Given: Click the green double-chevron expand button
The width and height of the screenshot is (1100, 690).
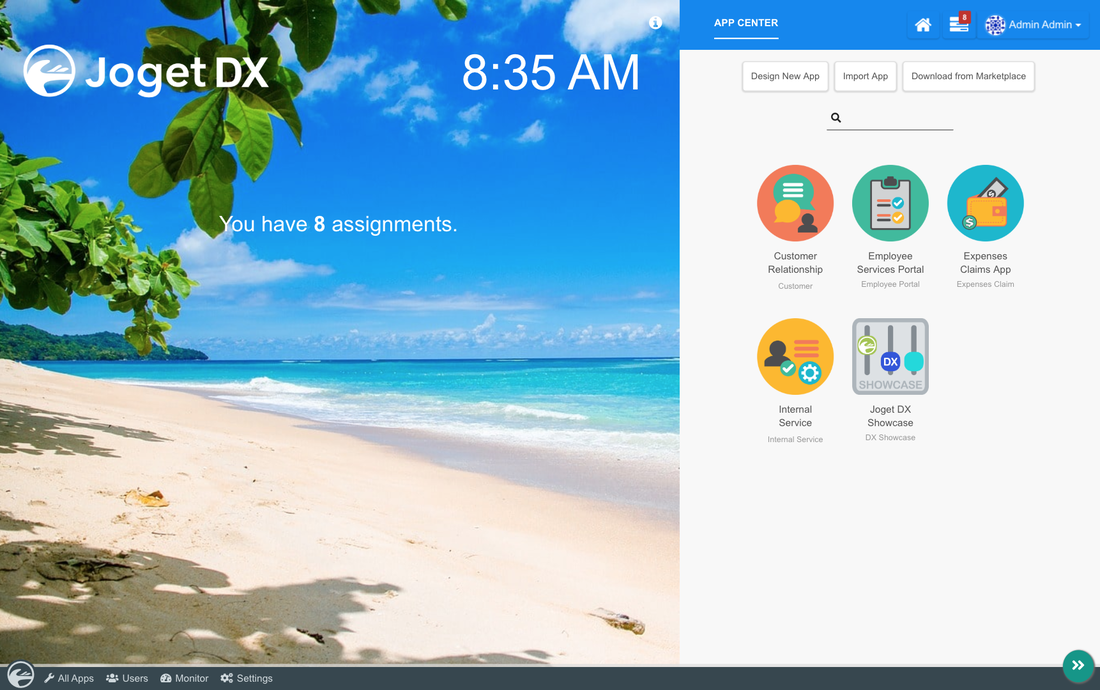Looking at the screenshot, I should [1078, 665].
